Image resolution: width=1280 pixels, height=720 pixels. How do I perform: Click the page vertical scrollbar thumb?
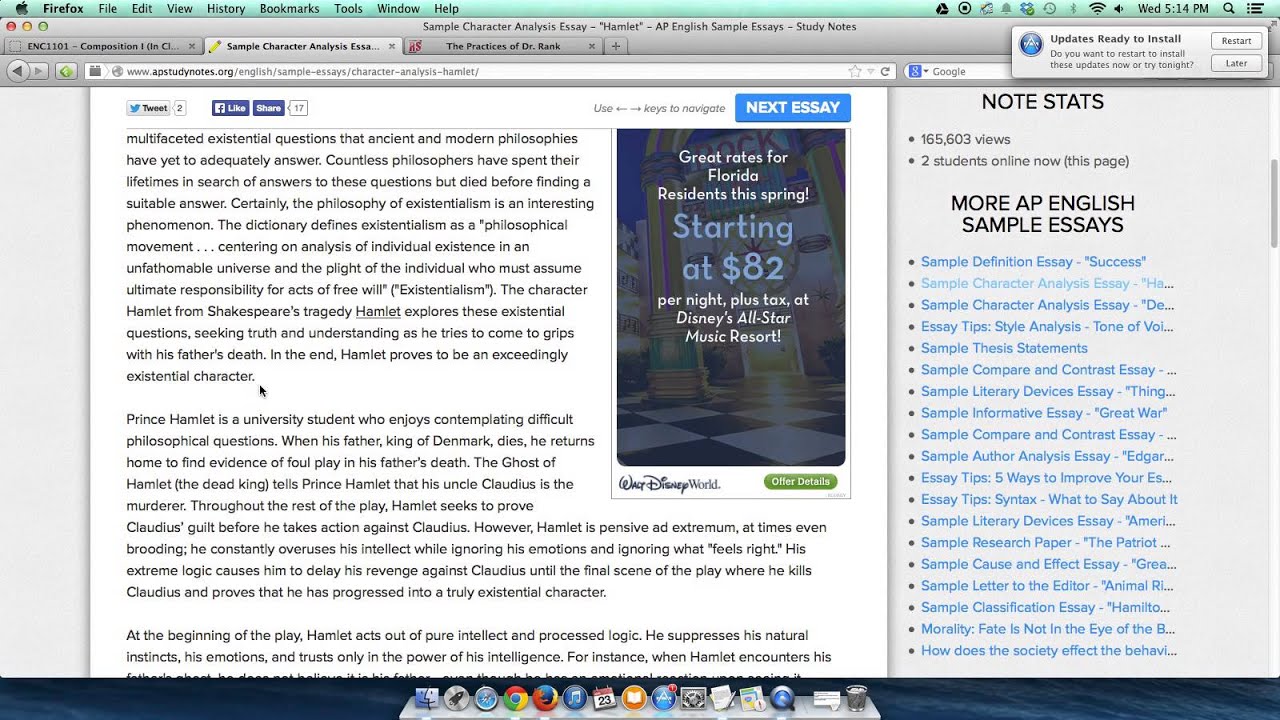[x=1274, y=203]
